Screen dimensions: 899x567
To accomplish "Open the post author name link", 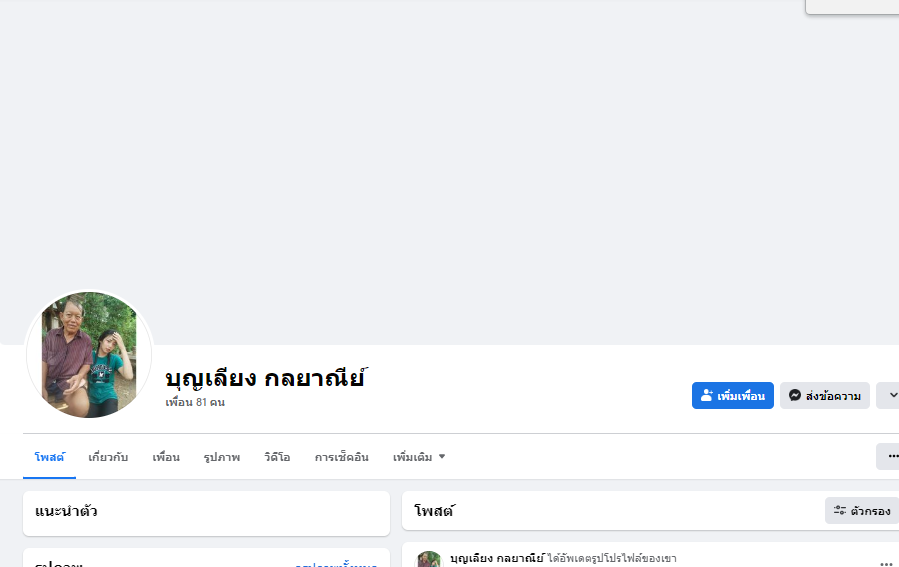I will point(497,558).
